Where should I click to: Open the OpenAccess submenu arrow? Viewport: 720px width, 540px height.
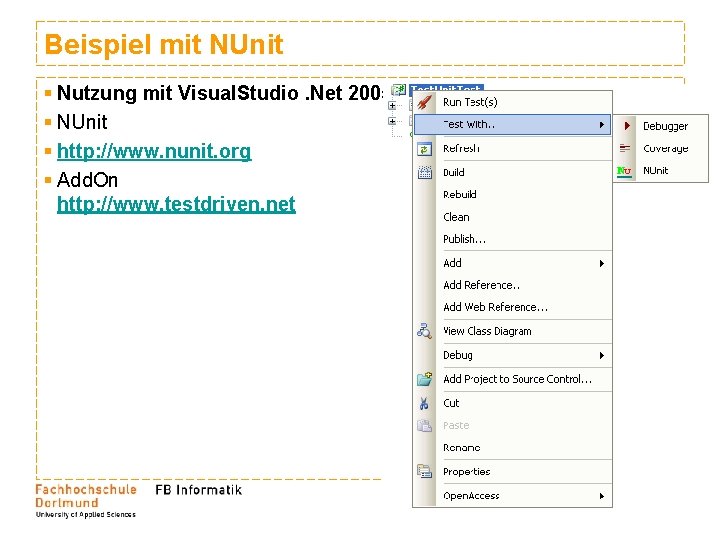pyautogui.click(x=602, y=496)
